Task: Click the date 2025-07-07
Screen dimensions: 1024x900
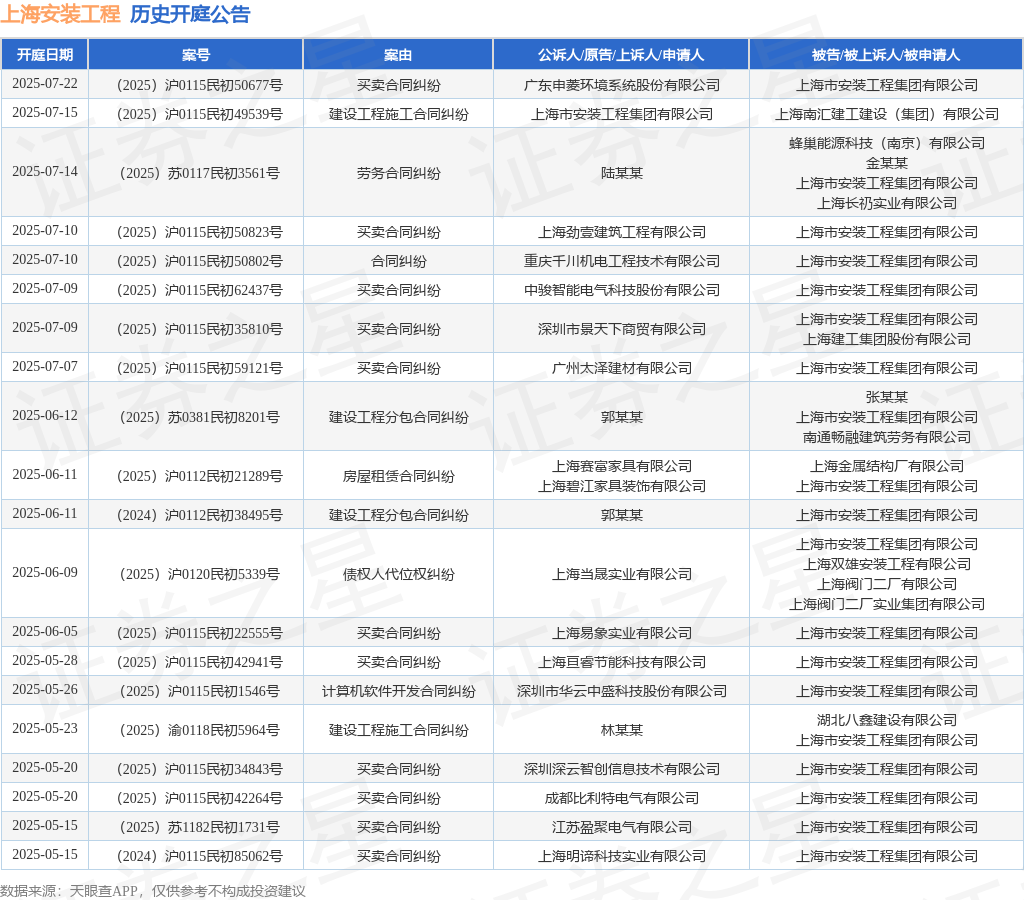Action: tap(44, 366)
